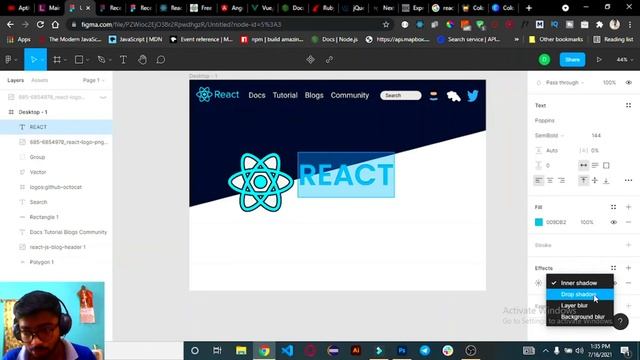Open type details three dots
This screenshot has height=360, width=640.
628,180
